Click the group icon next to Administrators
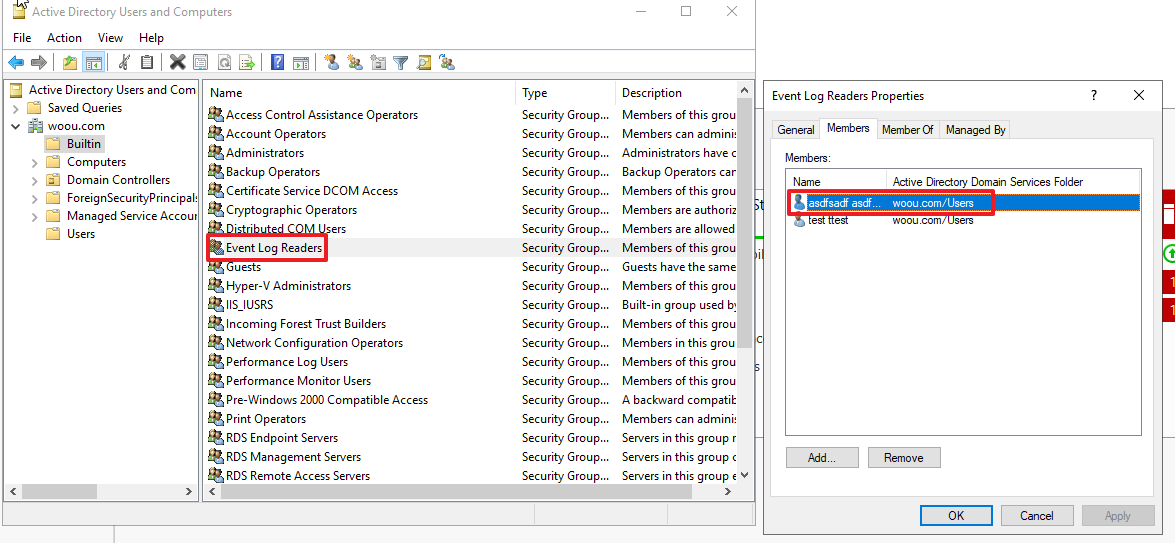The width and height of the screenshot is (1175, 543). (216, 153)
